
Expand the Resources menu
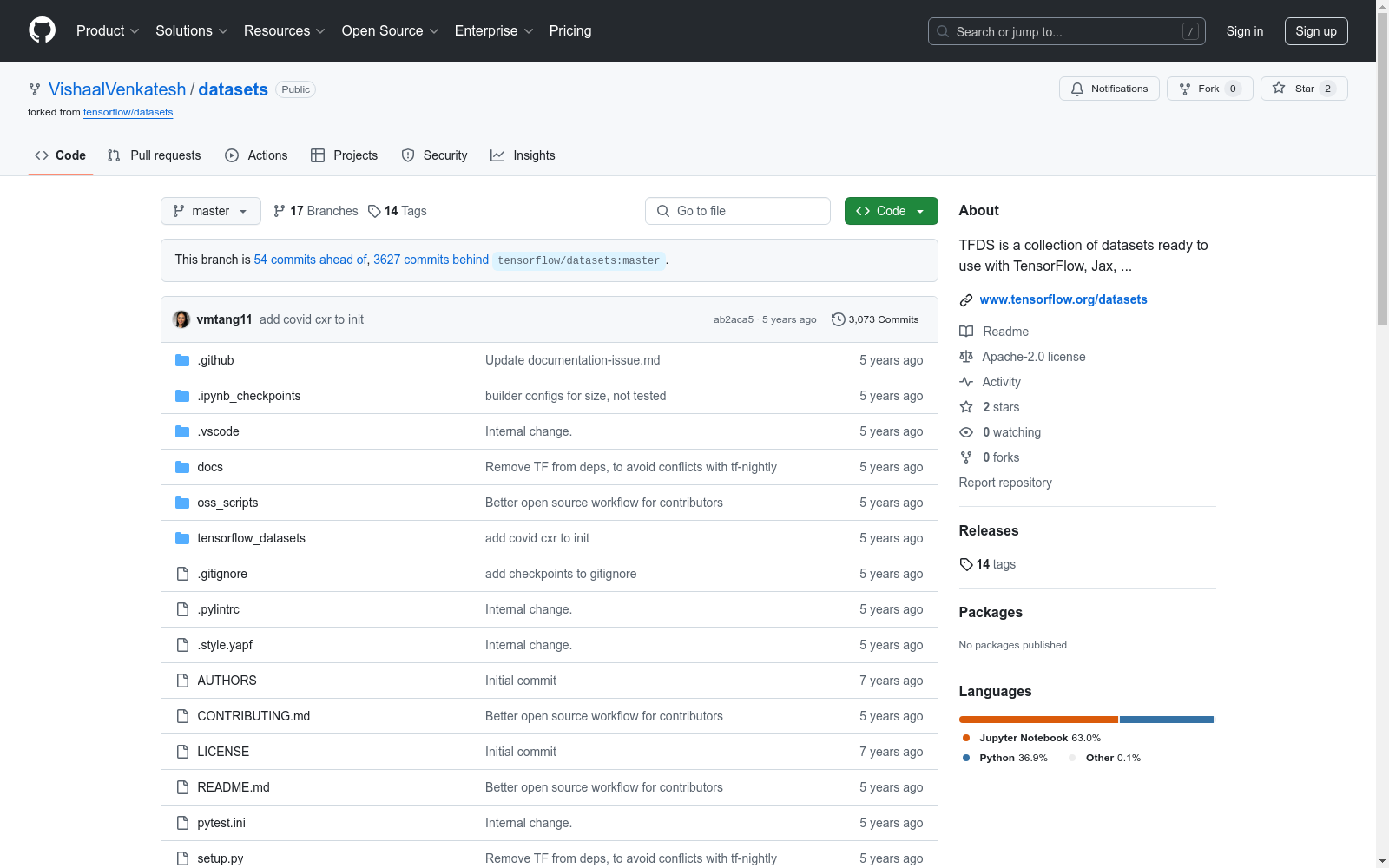tap(285, 31)
